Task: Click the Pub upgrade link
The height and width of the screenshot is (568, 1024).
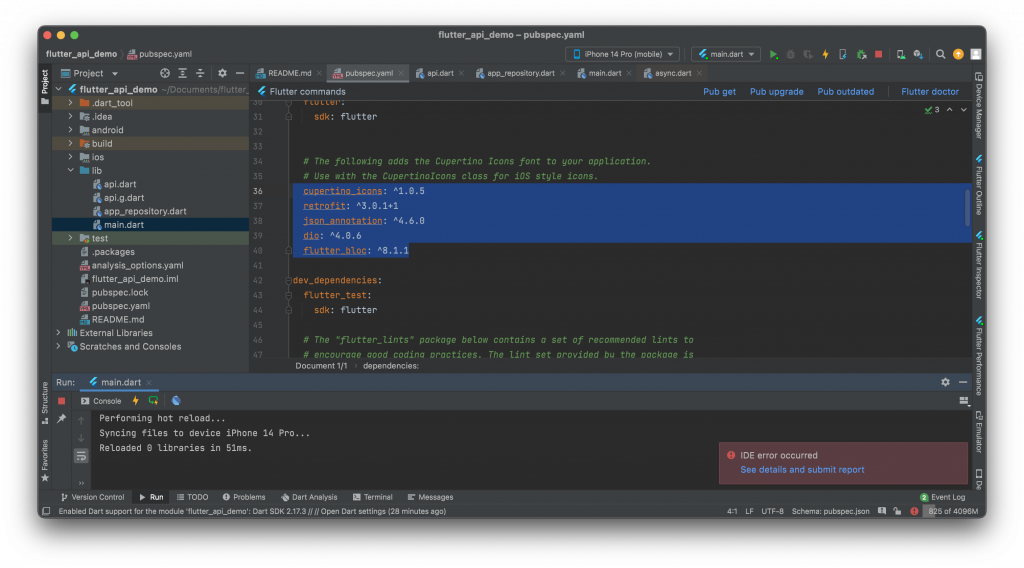Action: (x=776, y=92)
